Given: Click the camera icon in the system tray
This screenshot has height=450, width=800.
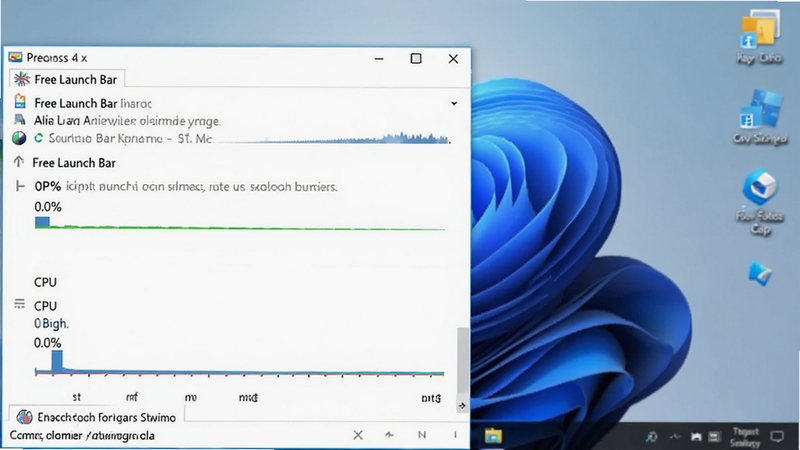Looking at the screenshot, I should tap(696, 437).
